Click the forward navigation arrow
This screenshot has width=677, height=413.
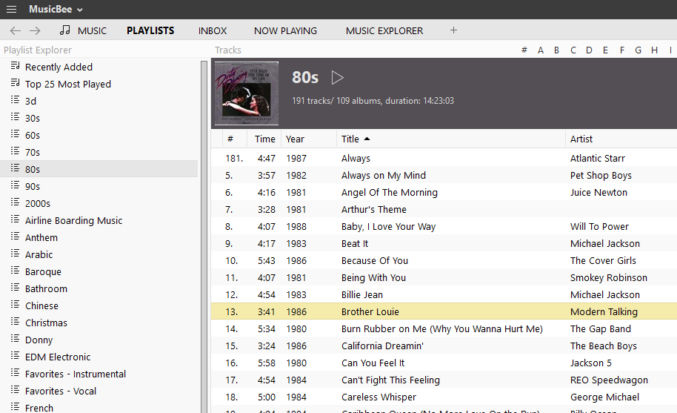pyautogui.click(x=35, y=31)
